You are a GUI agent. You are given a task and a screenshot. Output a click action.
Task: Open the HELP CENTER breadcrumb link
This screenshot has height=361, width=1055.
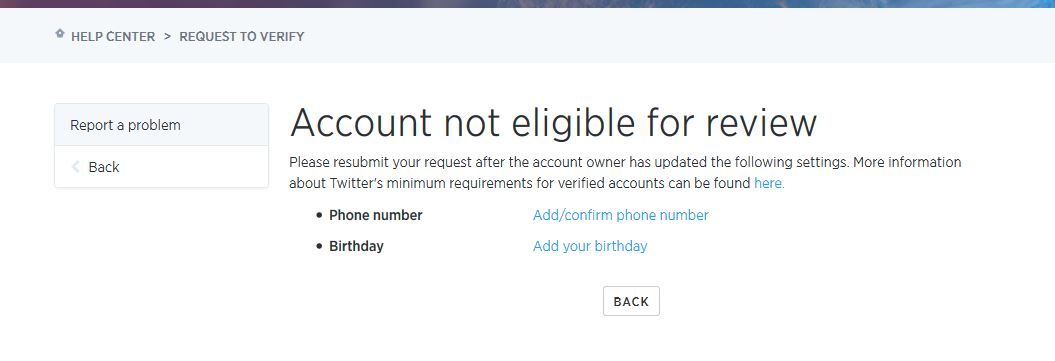point(113,37)
